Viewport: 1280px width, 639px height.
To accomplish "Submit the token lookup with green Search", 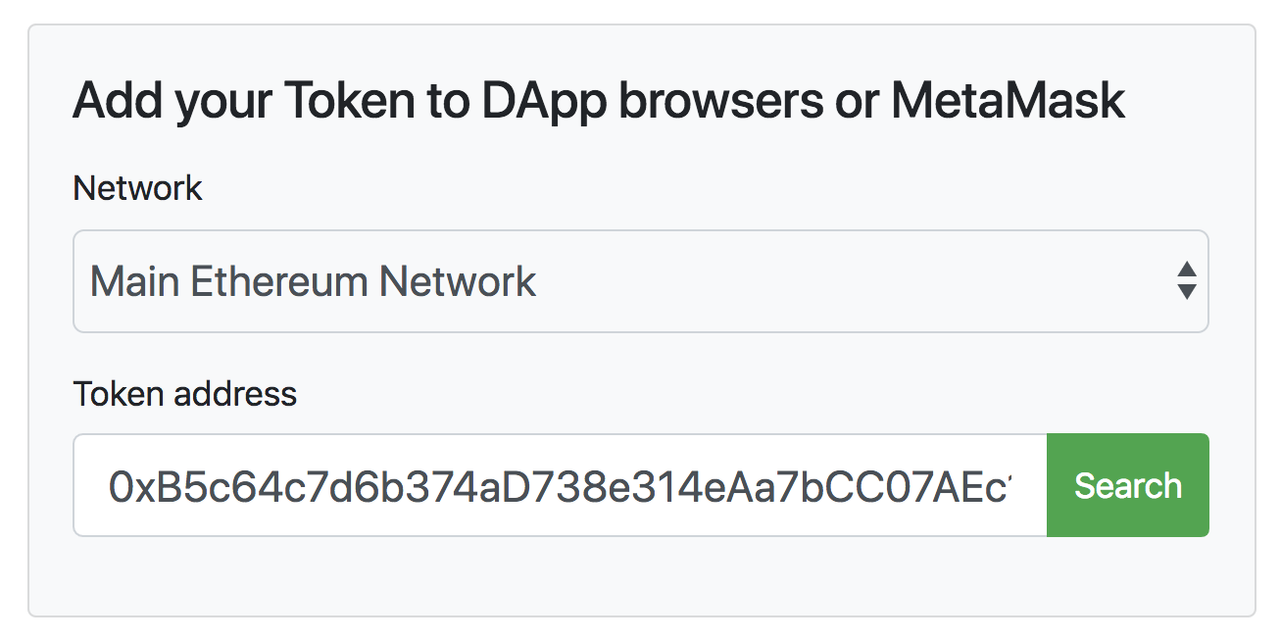I will click(x=1128, y=485).
